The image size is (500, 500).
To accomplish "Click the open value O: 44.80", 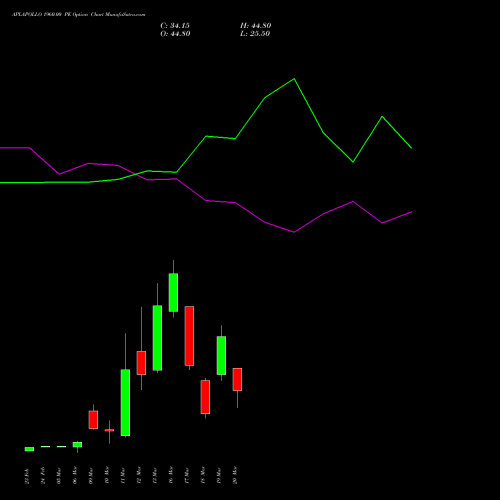I will click(175, 34).
